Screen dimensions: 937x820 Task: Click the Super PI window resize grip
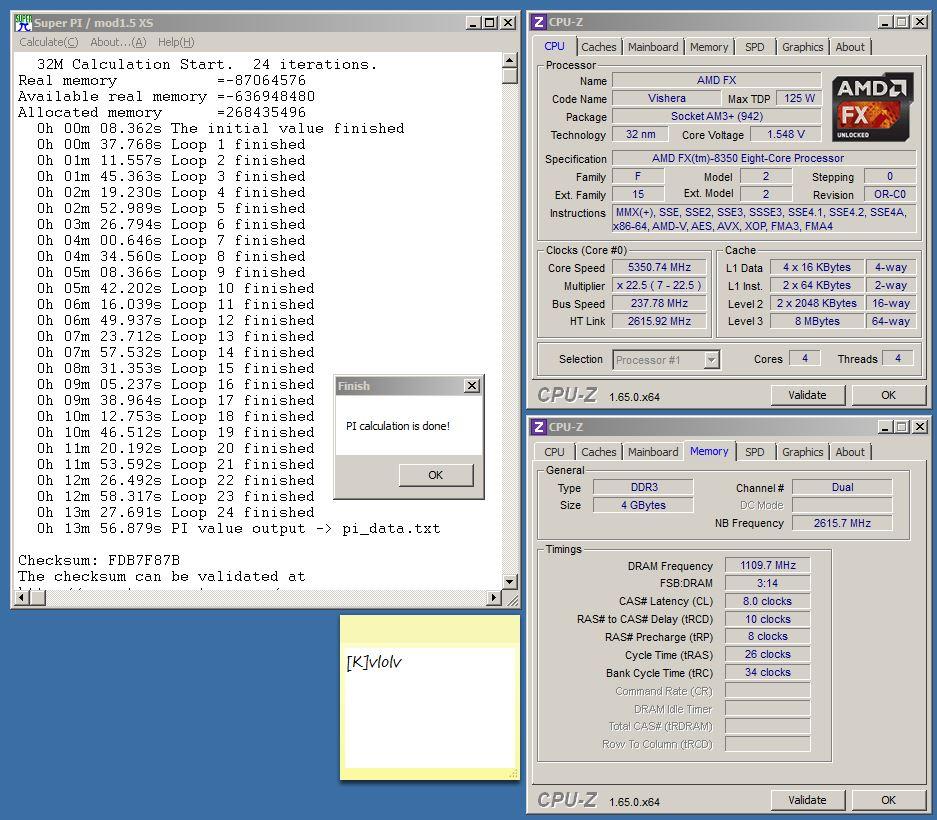pos(512,599)
